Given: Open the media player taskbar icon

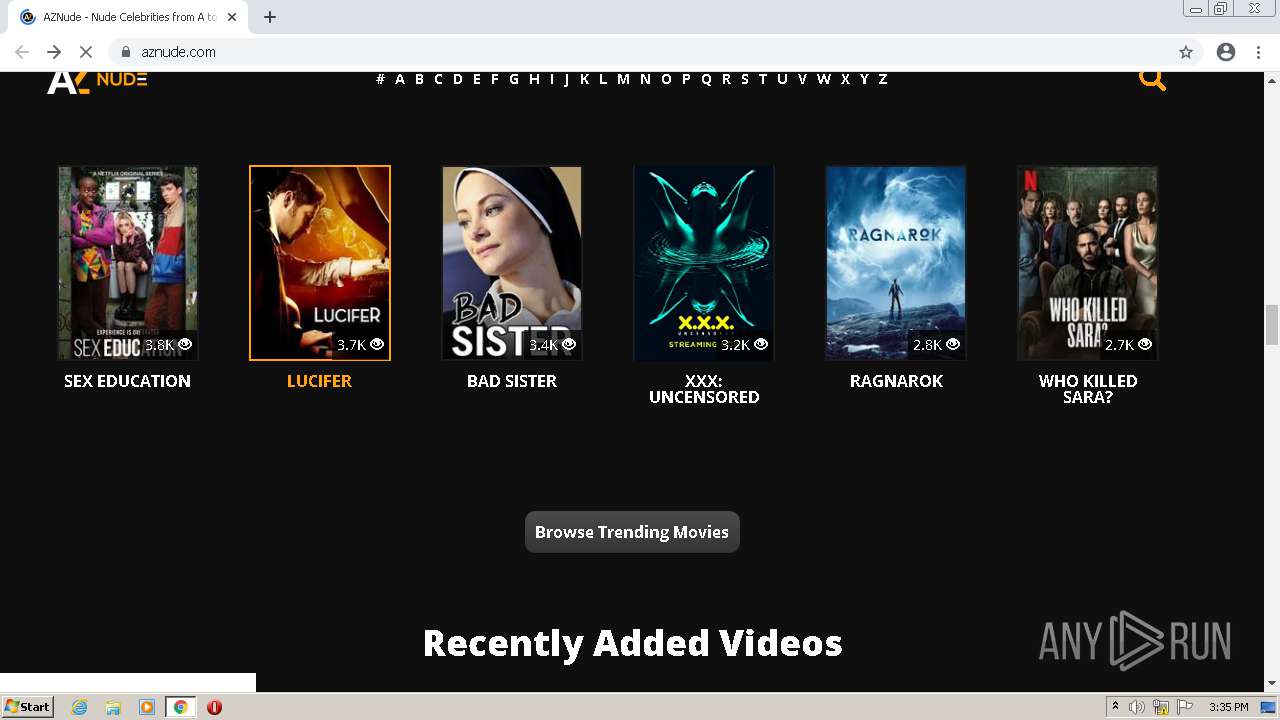Looking at the screenshot, I should click(146, 707).
